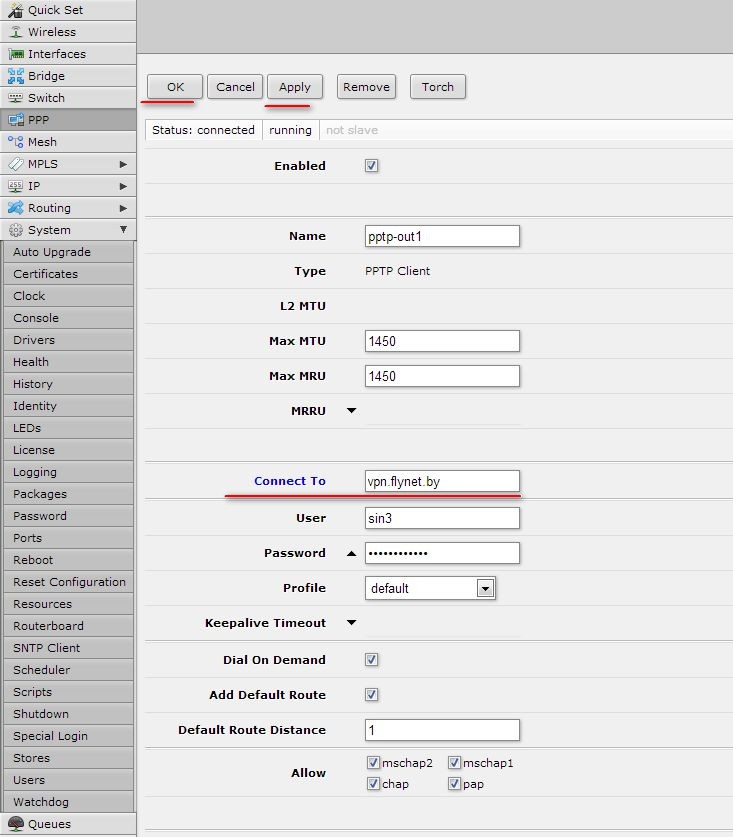Expand MPLS submenu arrow

(x=123, y=164)
